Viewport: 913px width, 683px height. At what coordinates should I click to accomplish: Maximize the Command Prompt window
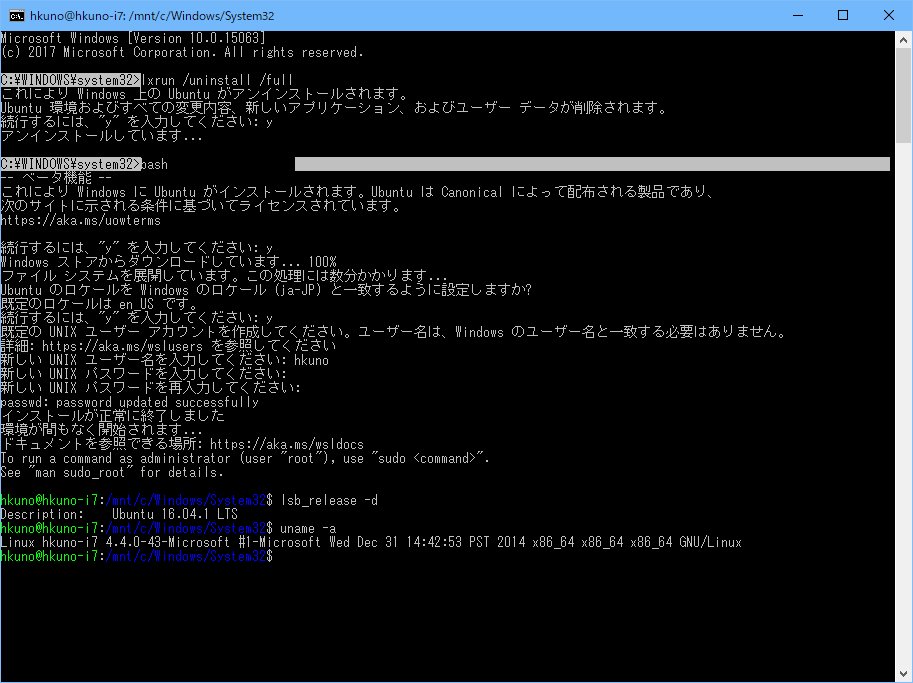[843, 15]
